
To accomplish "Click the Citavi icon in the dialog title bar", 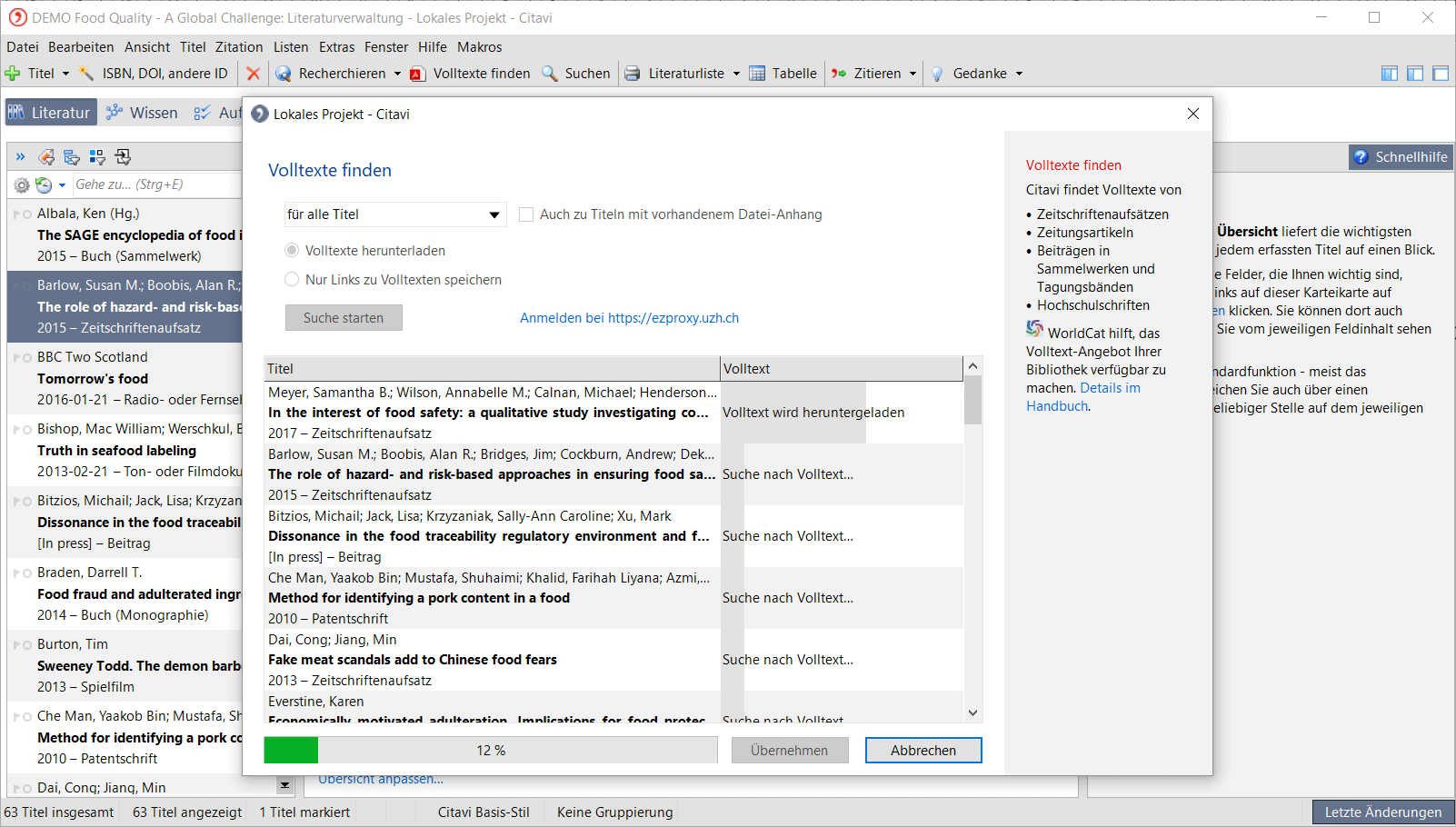I will pos(260,114).
